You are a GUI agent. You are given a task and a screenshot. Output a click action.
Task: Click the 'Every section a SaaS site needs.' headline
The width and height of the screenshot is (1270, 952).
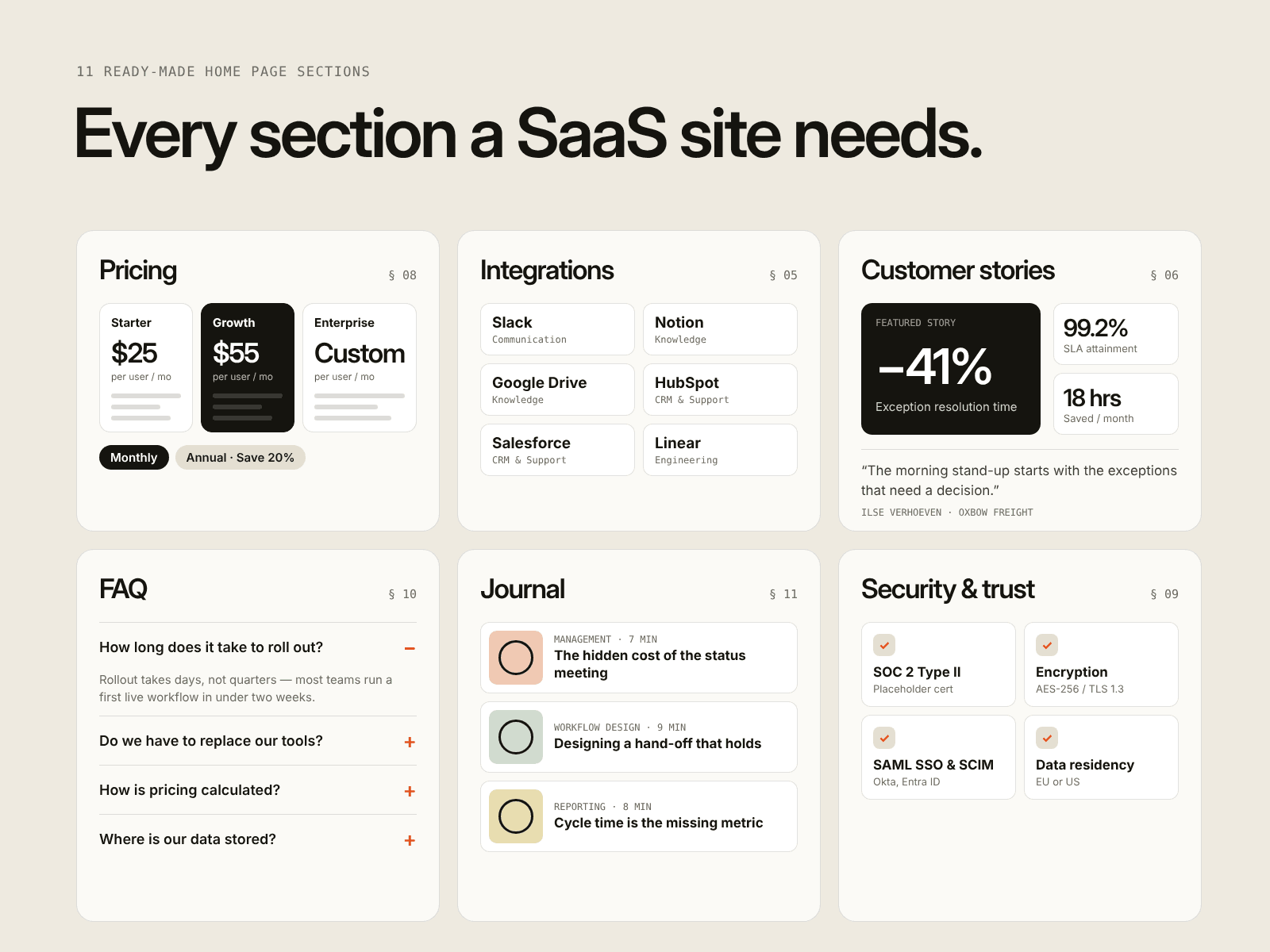click(529, 135)
